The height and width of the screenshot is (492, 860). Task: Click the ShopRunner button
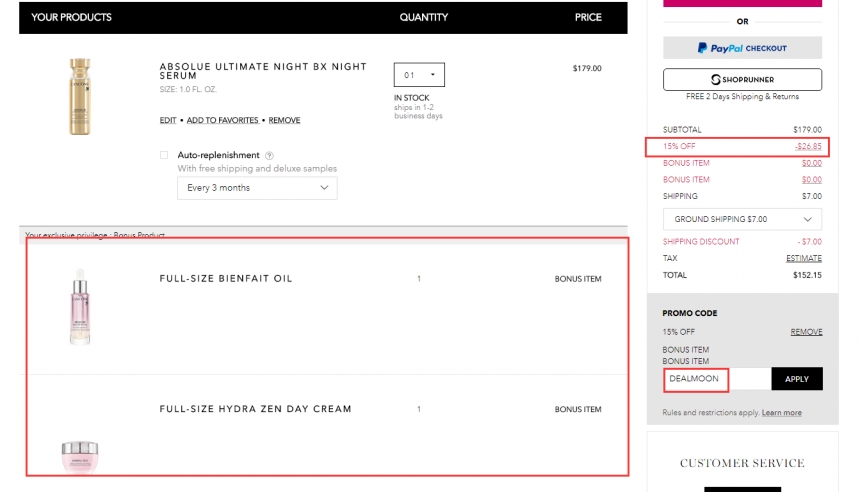(x=742, y=80)
